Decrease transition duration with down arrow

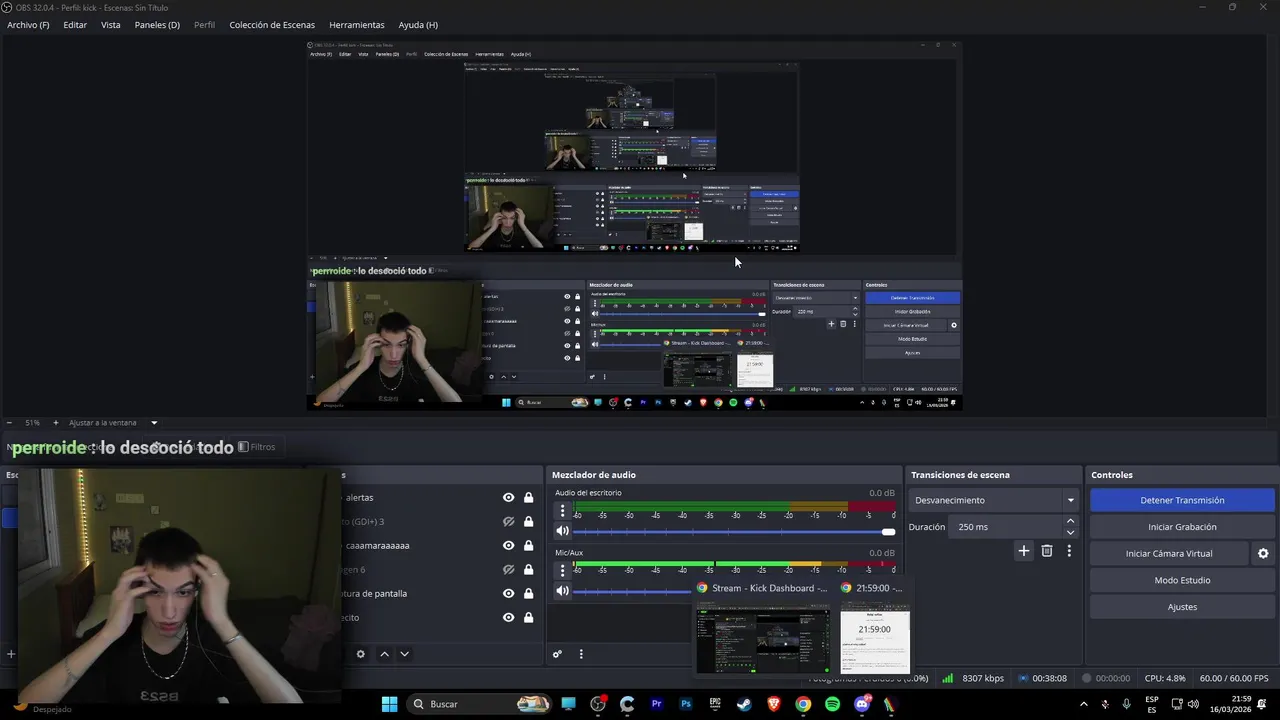pyautogui.click(x=1071, y=532)
